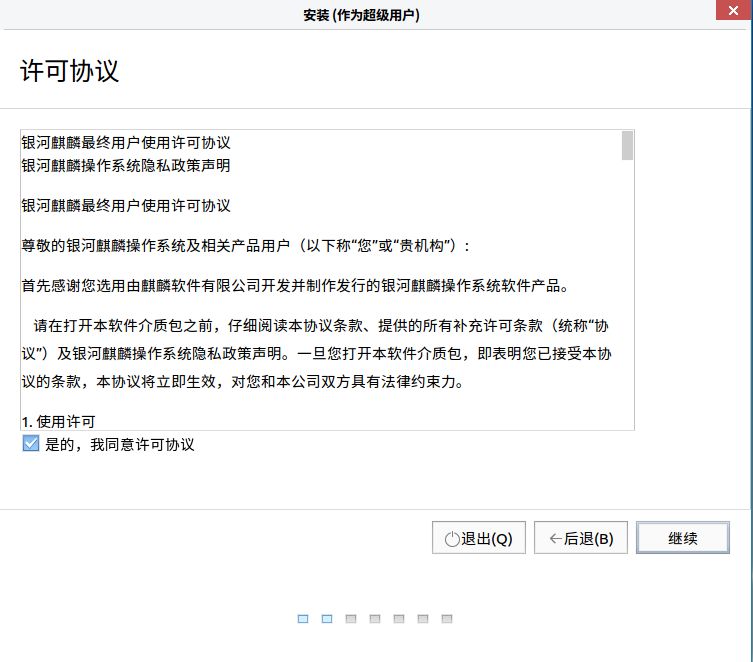This screenshot has width=753, height=662.
Task: Click the paragraph line starting '请在打开本软件介质包之前'
Action: coord(321,326)
